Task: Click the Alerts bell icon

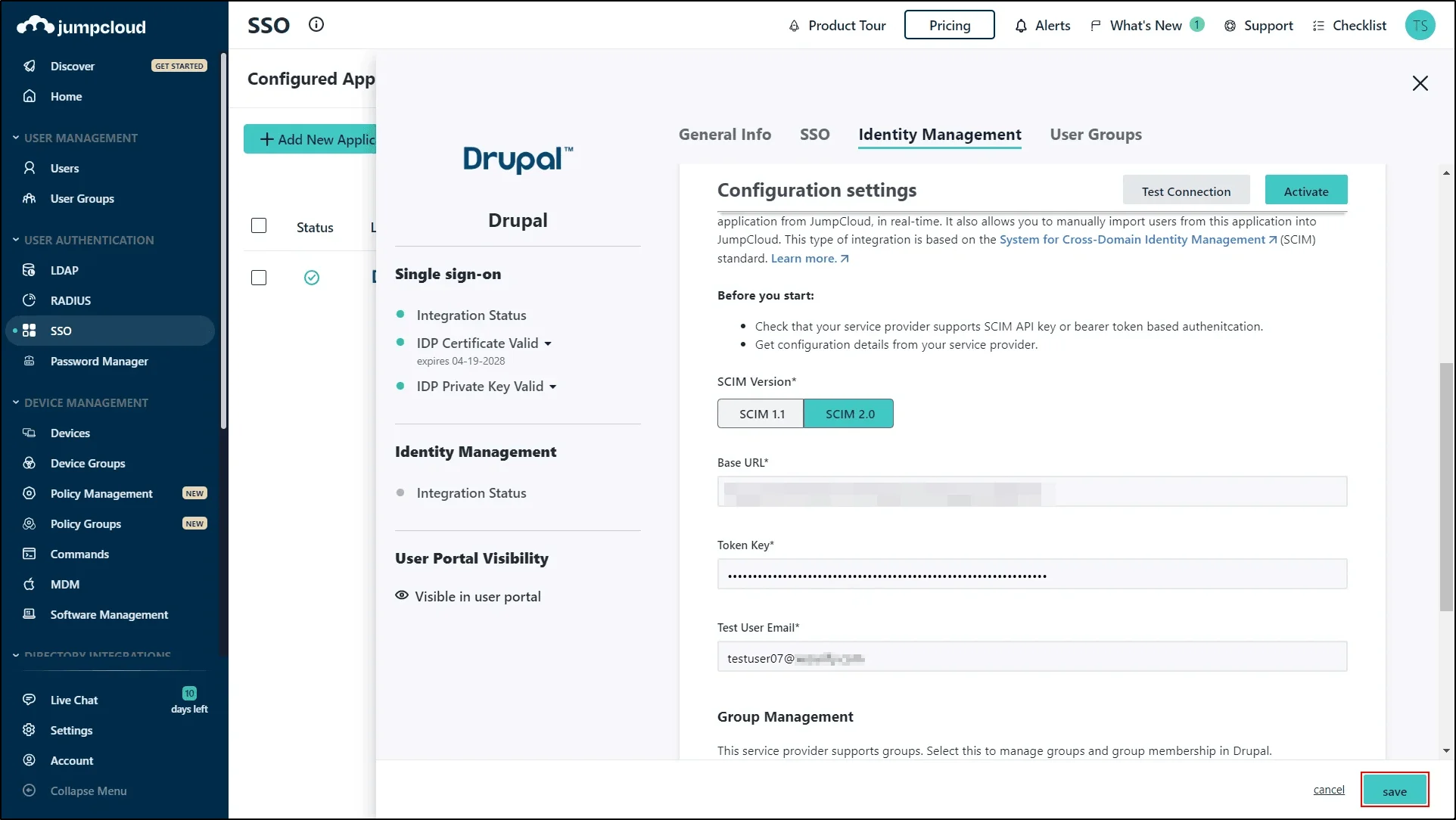Action: click(x=1021, y=26)
